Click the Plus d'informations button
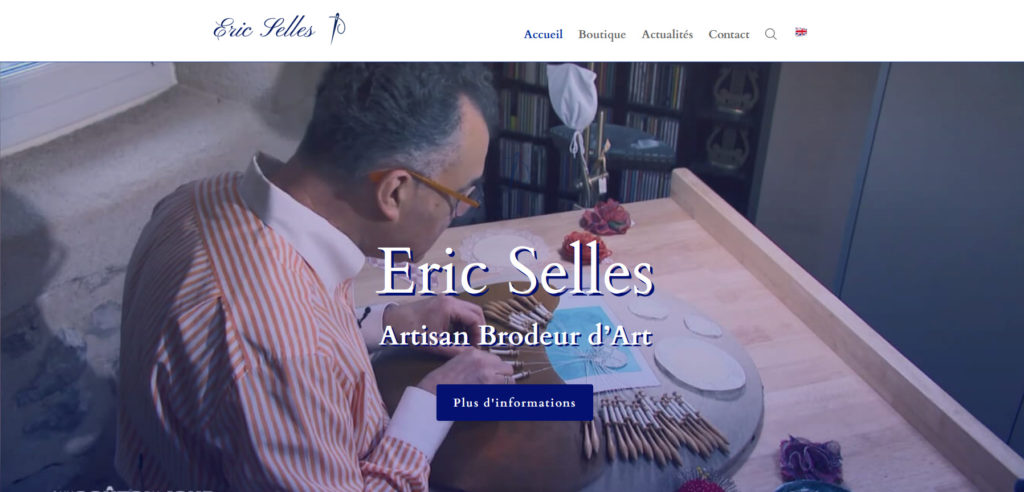The height and width of the screenshot is (492, 1024). [515, 402]
